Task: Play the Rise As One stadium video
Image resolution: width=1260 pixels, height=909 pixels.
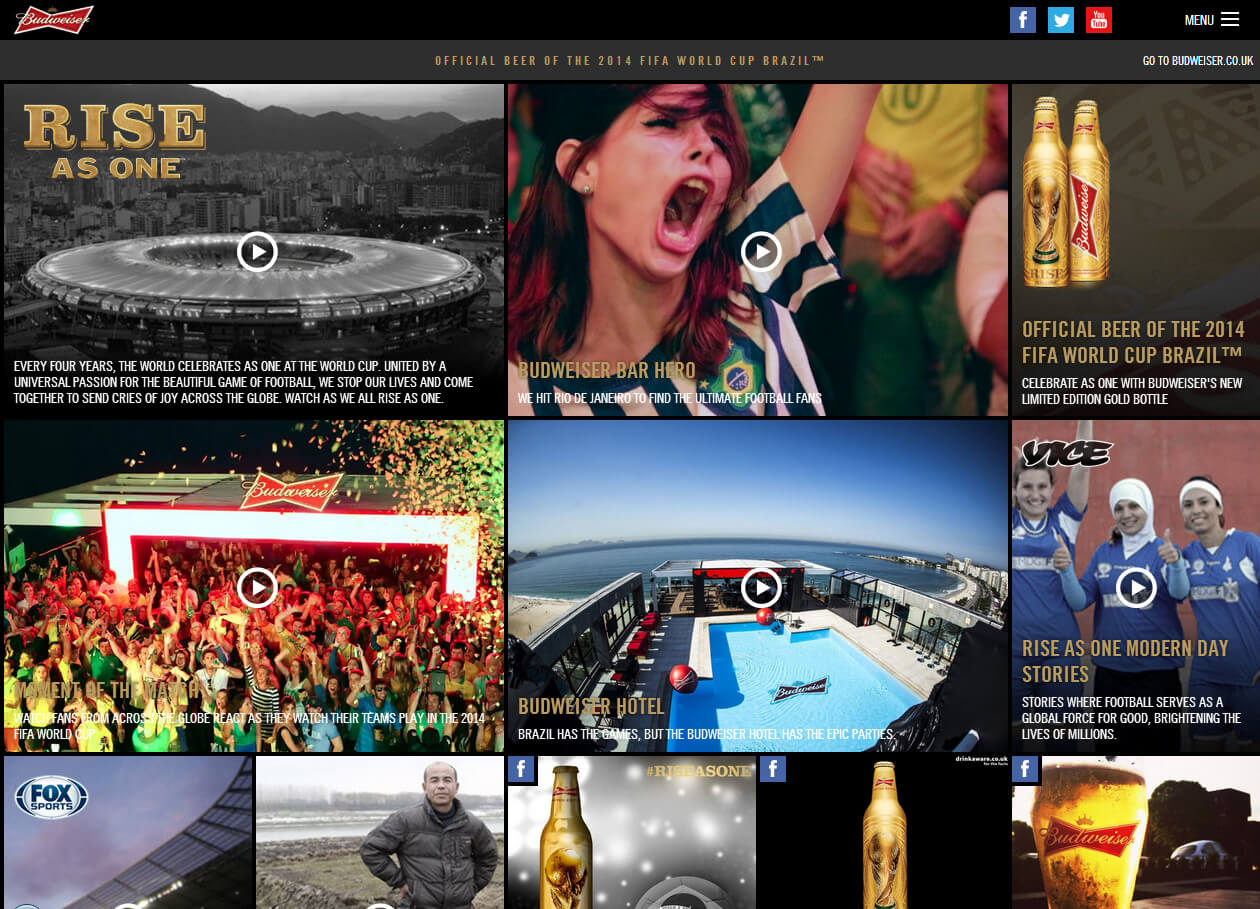Action: click(257, 252)
